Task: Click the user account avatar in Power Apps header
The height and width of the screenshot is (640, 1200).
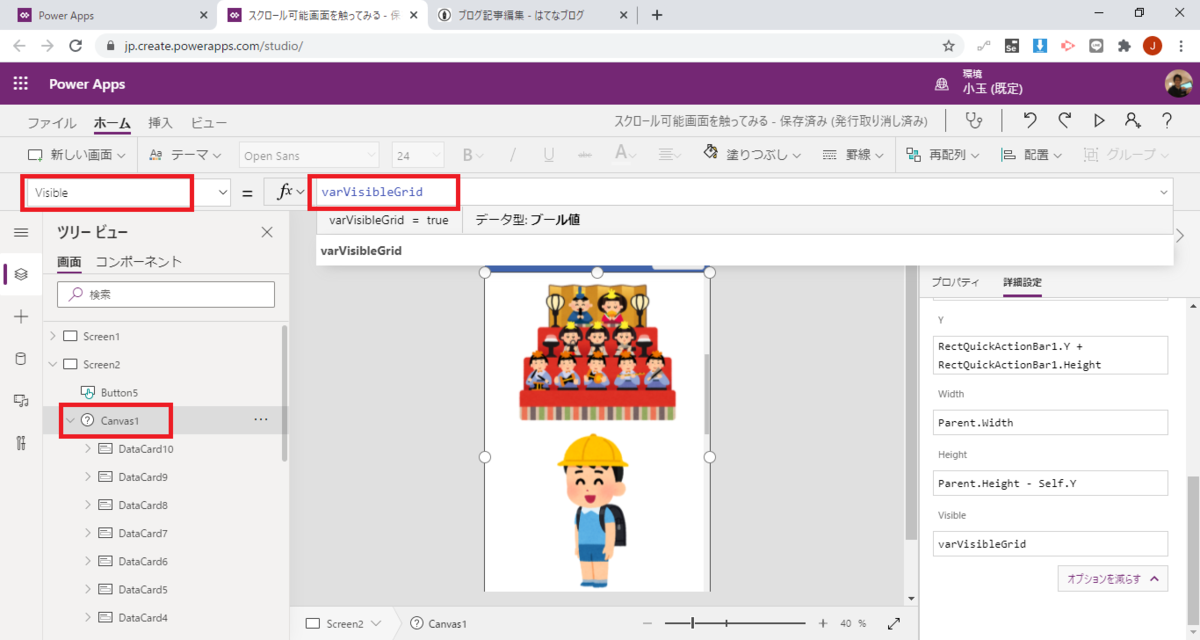Action: tap(1178, 84)
